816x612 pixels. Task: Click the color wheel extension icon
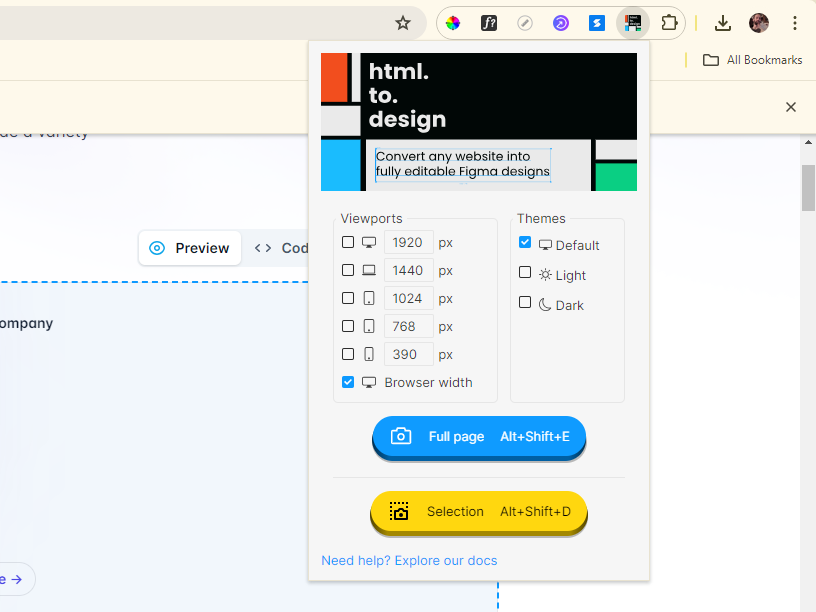(453, 22)
